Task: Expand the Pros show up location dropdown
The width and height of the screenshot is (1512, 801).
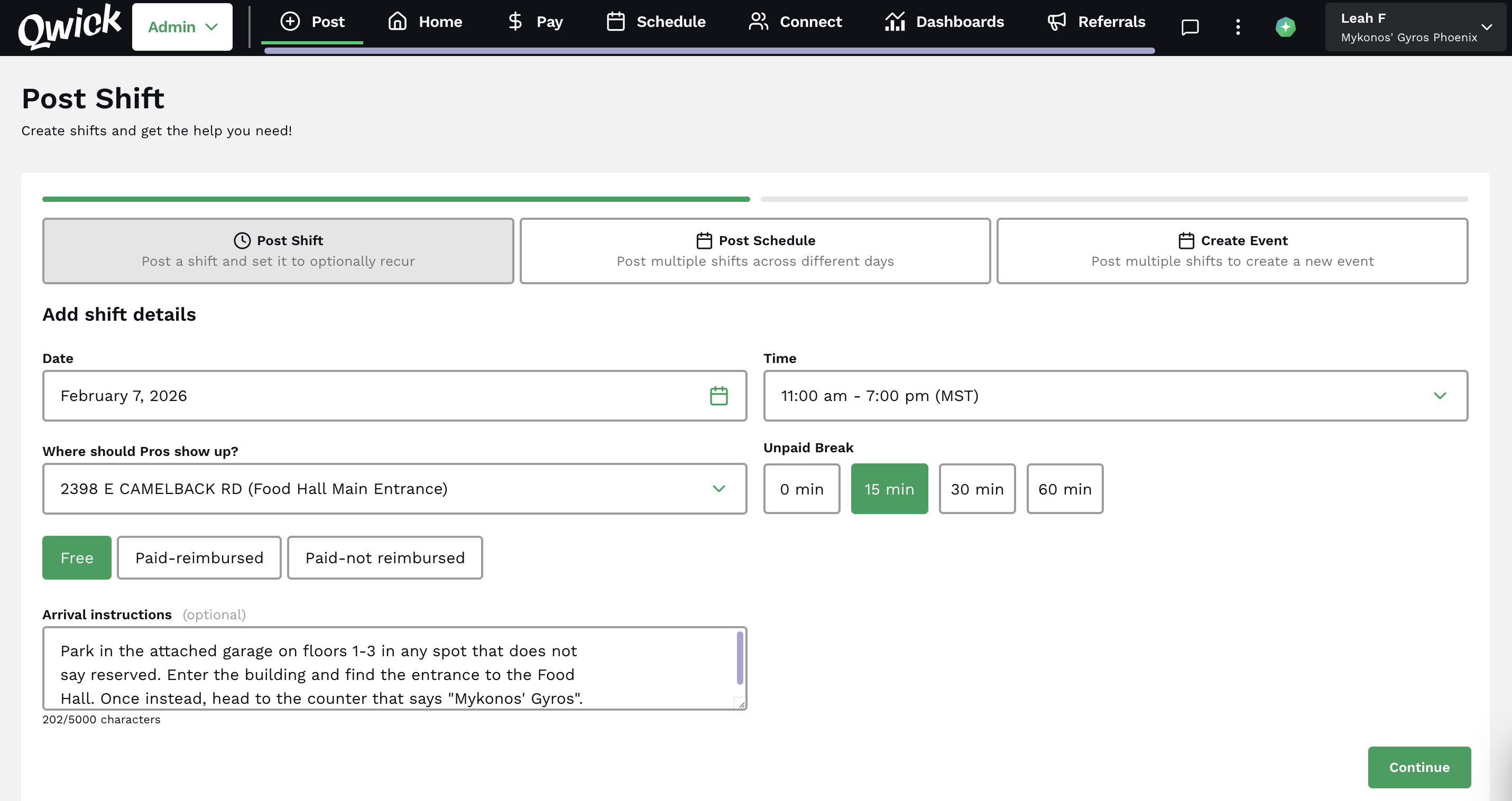Action: pos(394,489)
